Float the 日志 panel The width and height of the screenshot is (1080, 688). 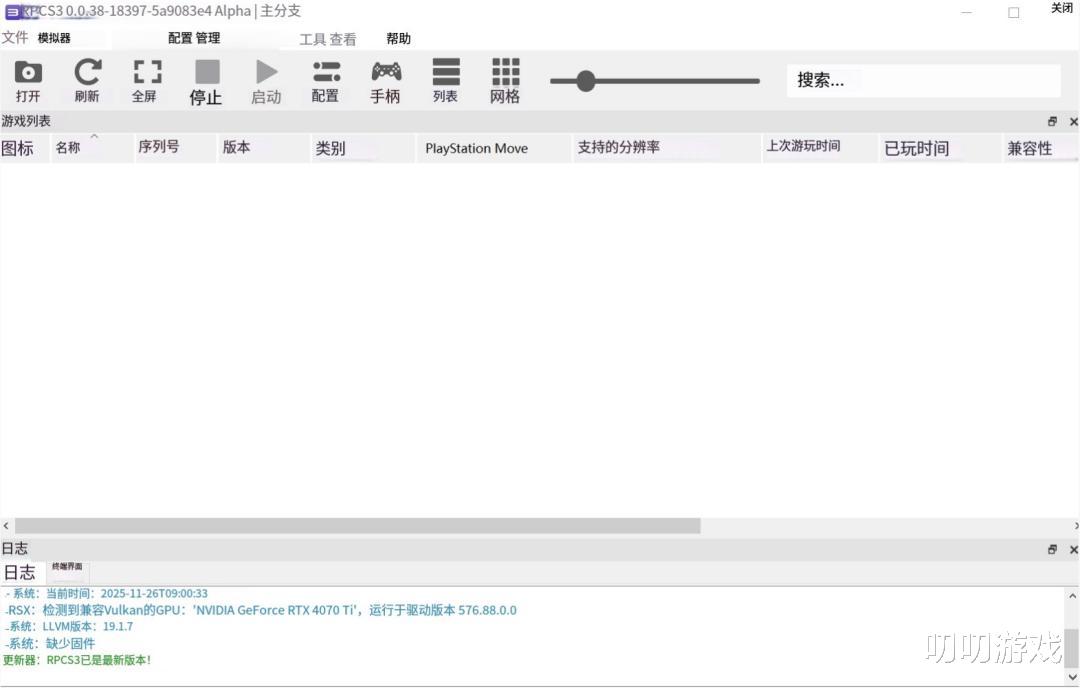(1052, 549)
